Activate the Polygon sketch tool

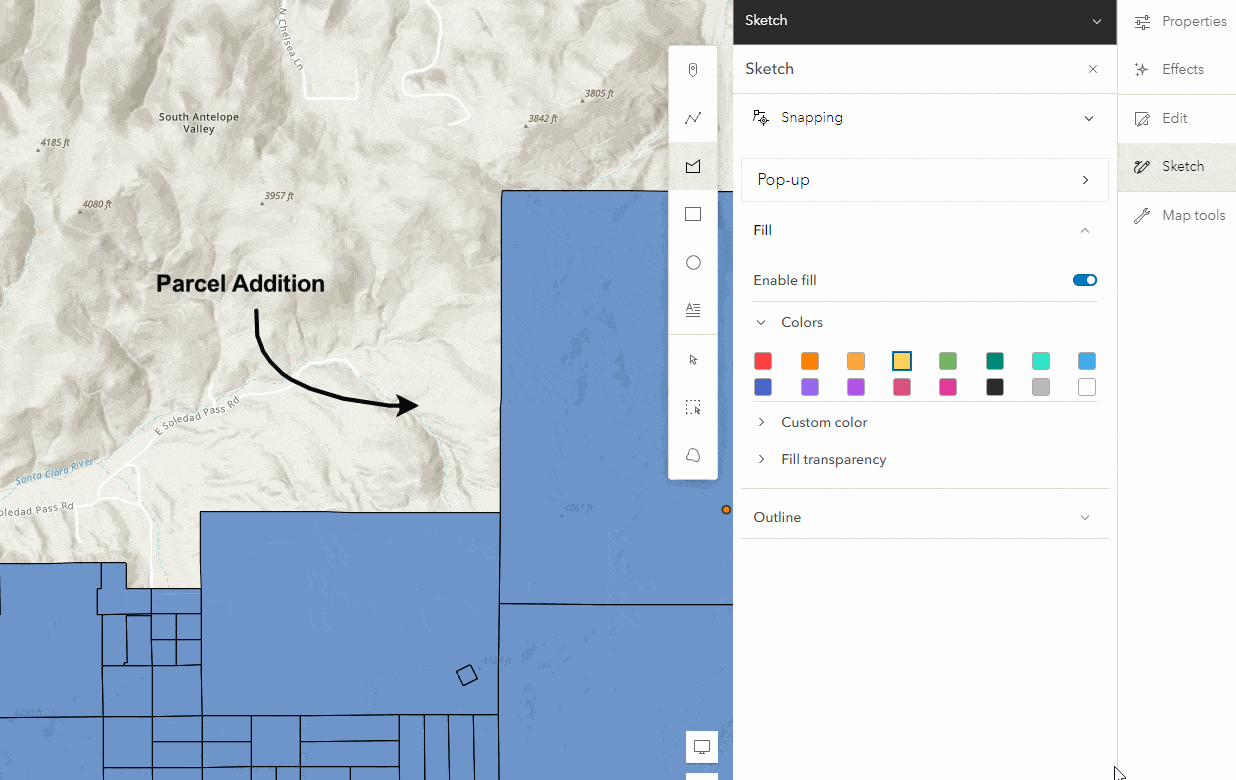tap(692, 166)
